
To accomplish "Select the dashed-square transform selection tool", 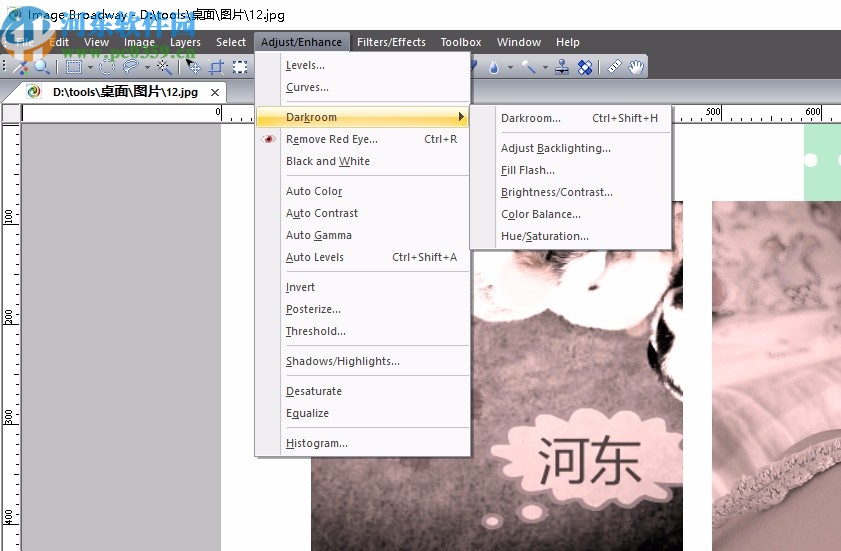I will pyautogui.click(x=240, y=67).
